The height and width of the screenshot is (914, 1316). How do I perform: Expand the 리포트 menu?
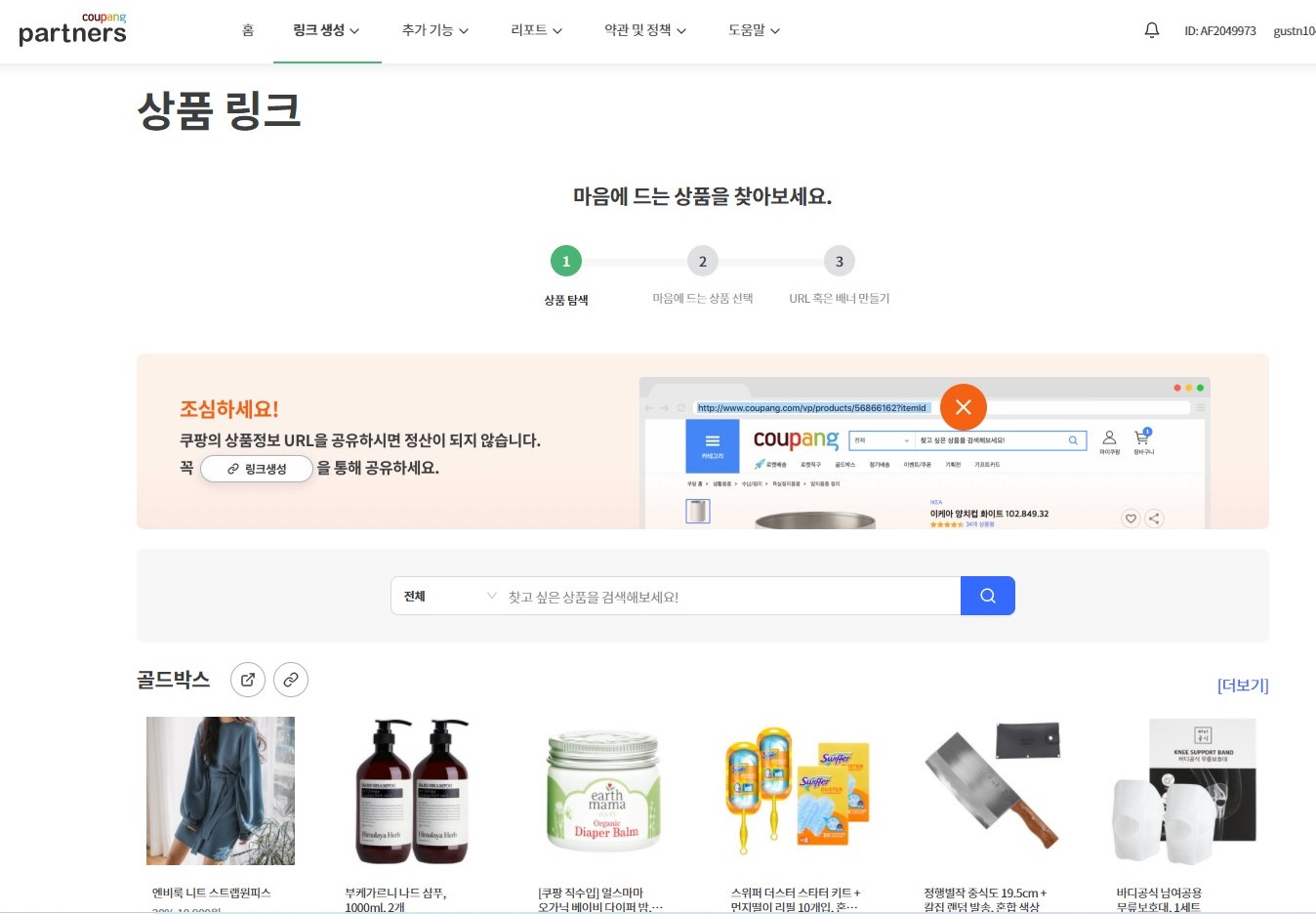tap(537, 30)
